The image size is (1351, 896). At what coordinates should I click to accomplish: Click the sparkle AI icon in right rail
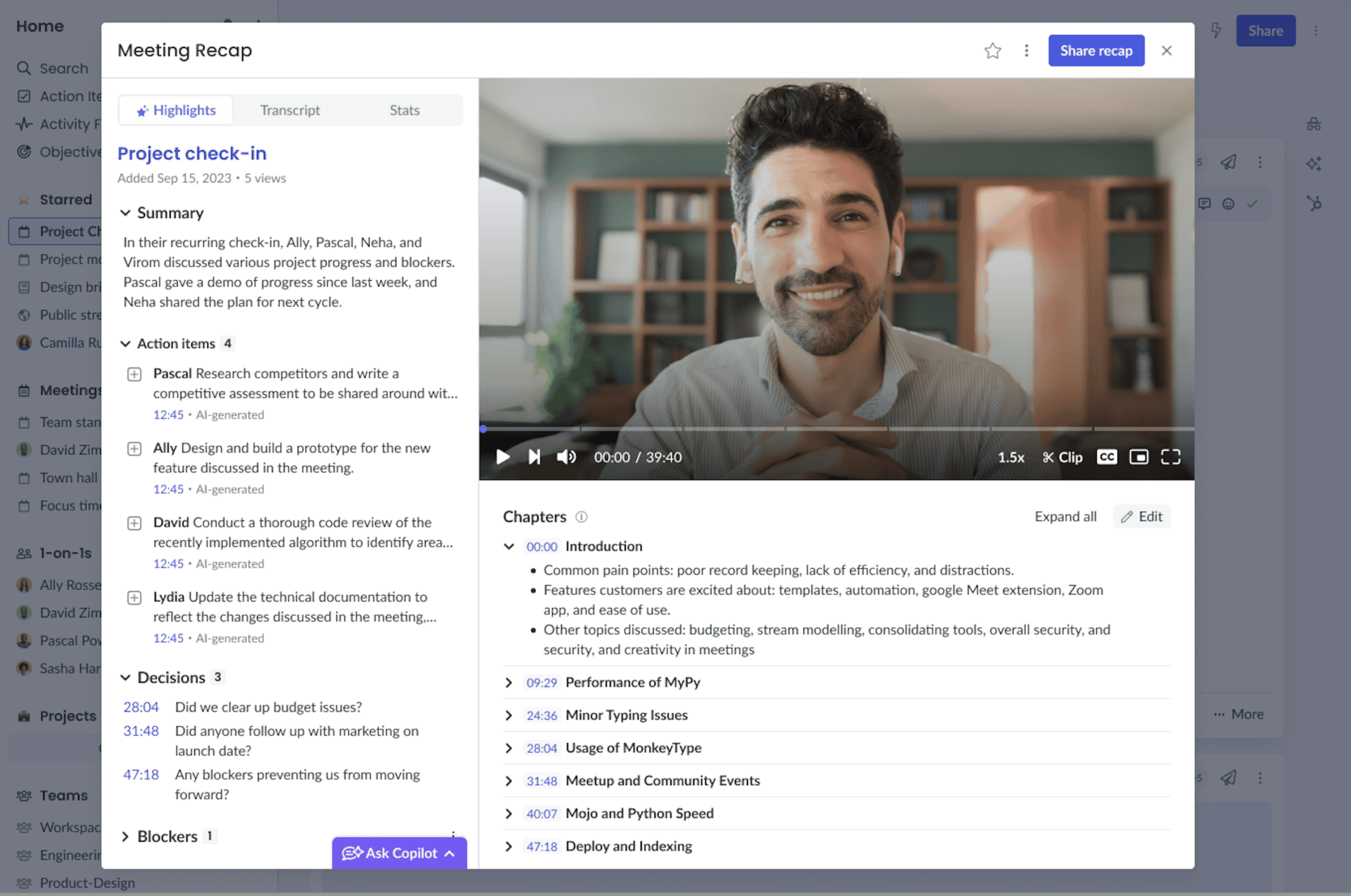(1313, 164)
